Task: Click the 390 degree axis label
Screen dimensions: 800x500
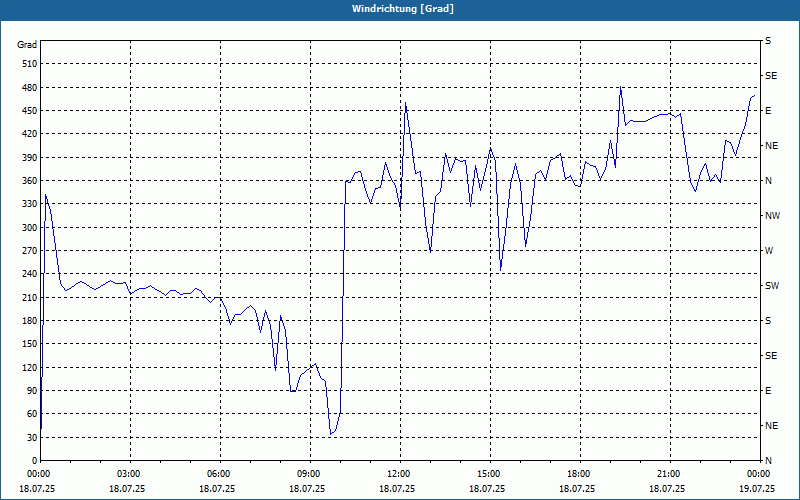Action: (30, 158)
